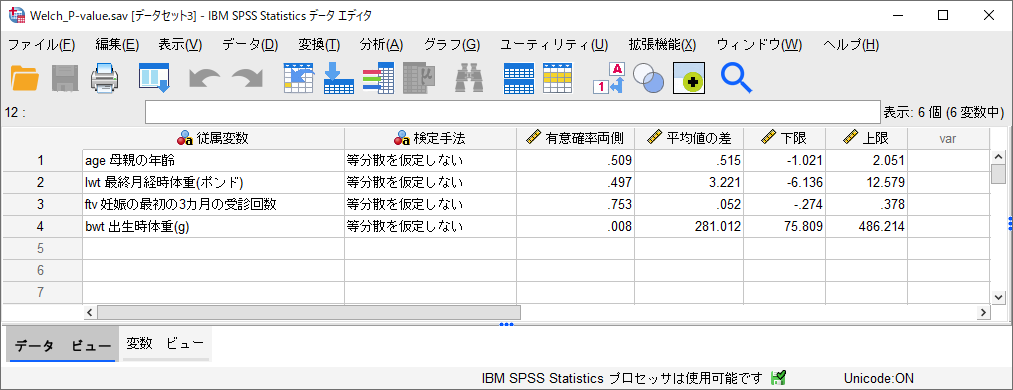1013x390 pixels.
Task: Open ヘルプ(H) menu
Action: [x=851, y=45]
